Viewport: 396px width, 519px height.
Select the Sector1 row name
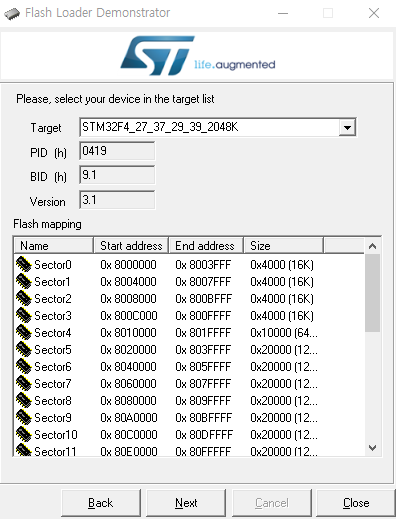click(x=52, y=282)
